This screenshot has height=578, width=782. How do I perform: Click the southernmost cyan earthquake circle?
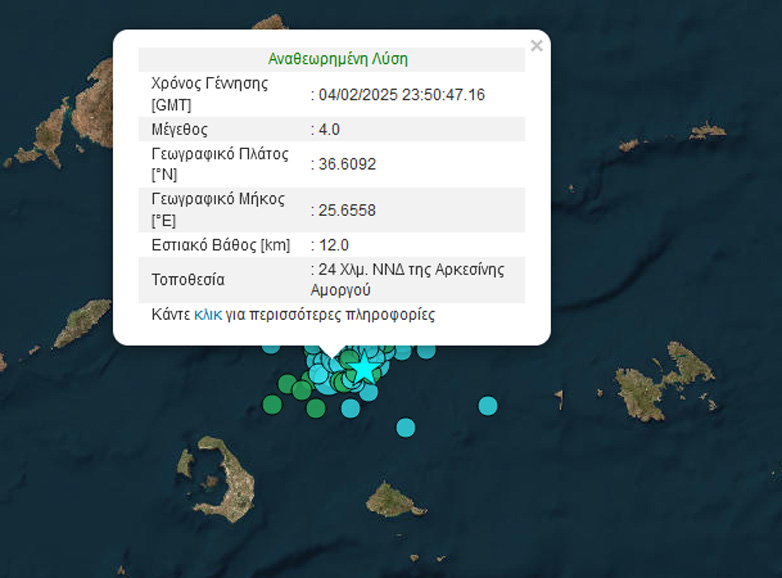click(x=405, y=428)
